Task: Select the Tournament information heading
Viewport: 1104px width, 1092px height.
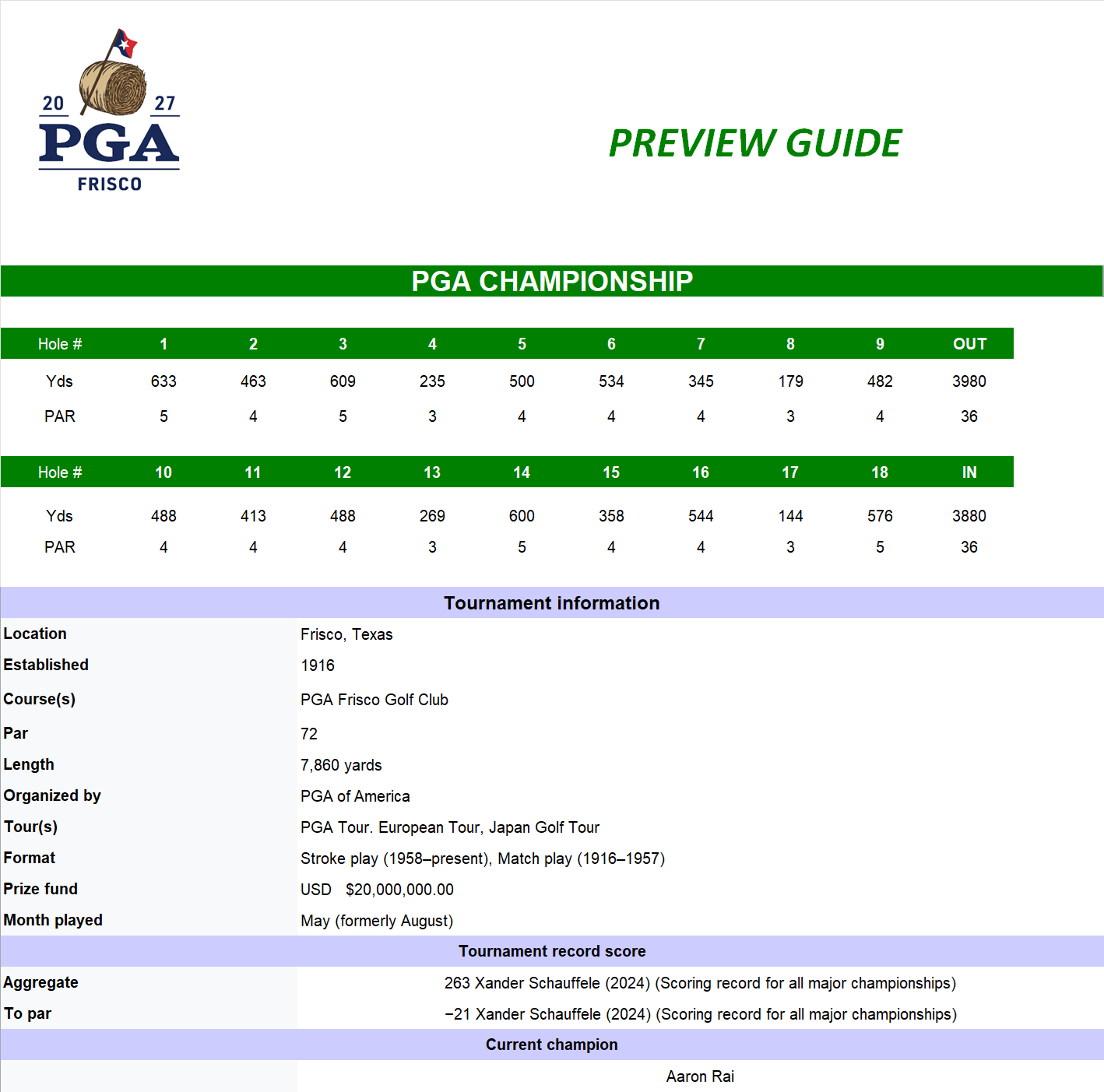Action: tap(552, 603)
